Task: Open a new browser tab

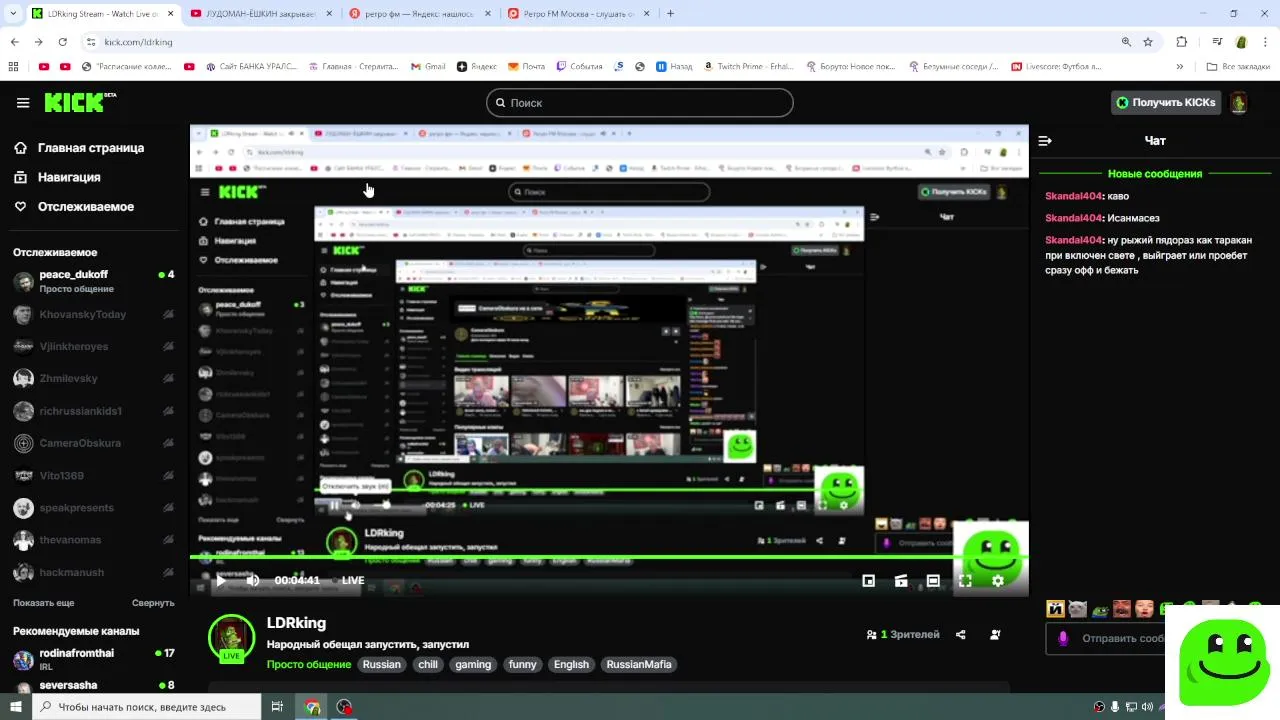Action: pyautogui.click(x=670, y=14)
